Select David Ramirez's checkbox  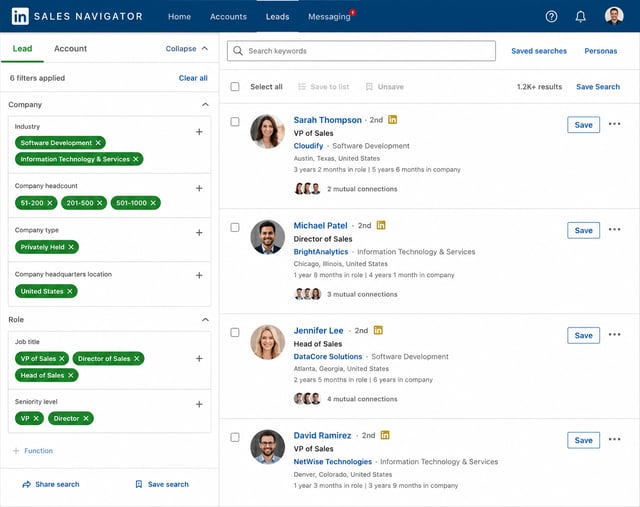235,437
